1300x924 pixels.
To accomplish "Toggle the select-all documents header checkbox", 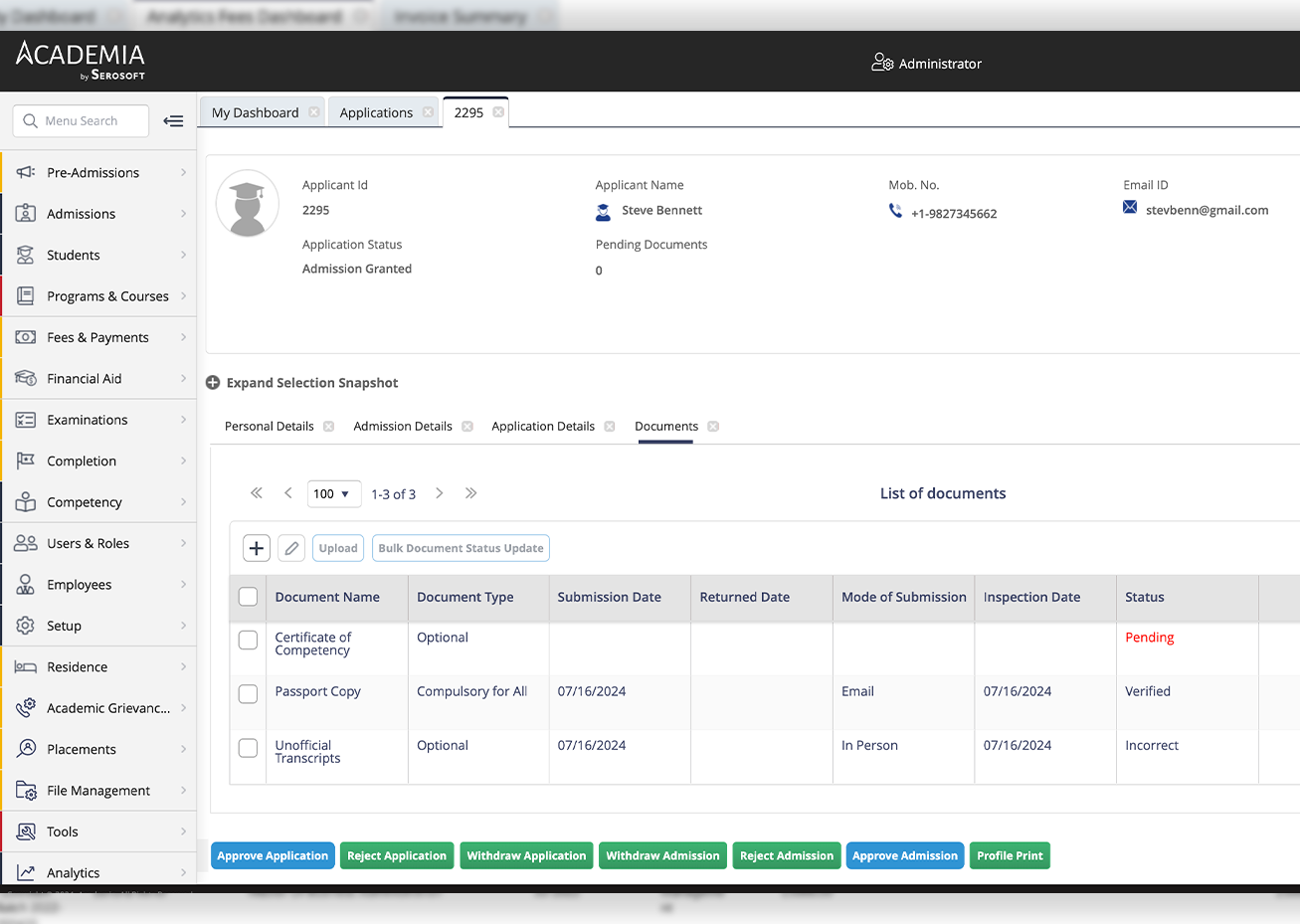I will point(249,597).
